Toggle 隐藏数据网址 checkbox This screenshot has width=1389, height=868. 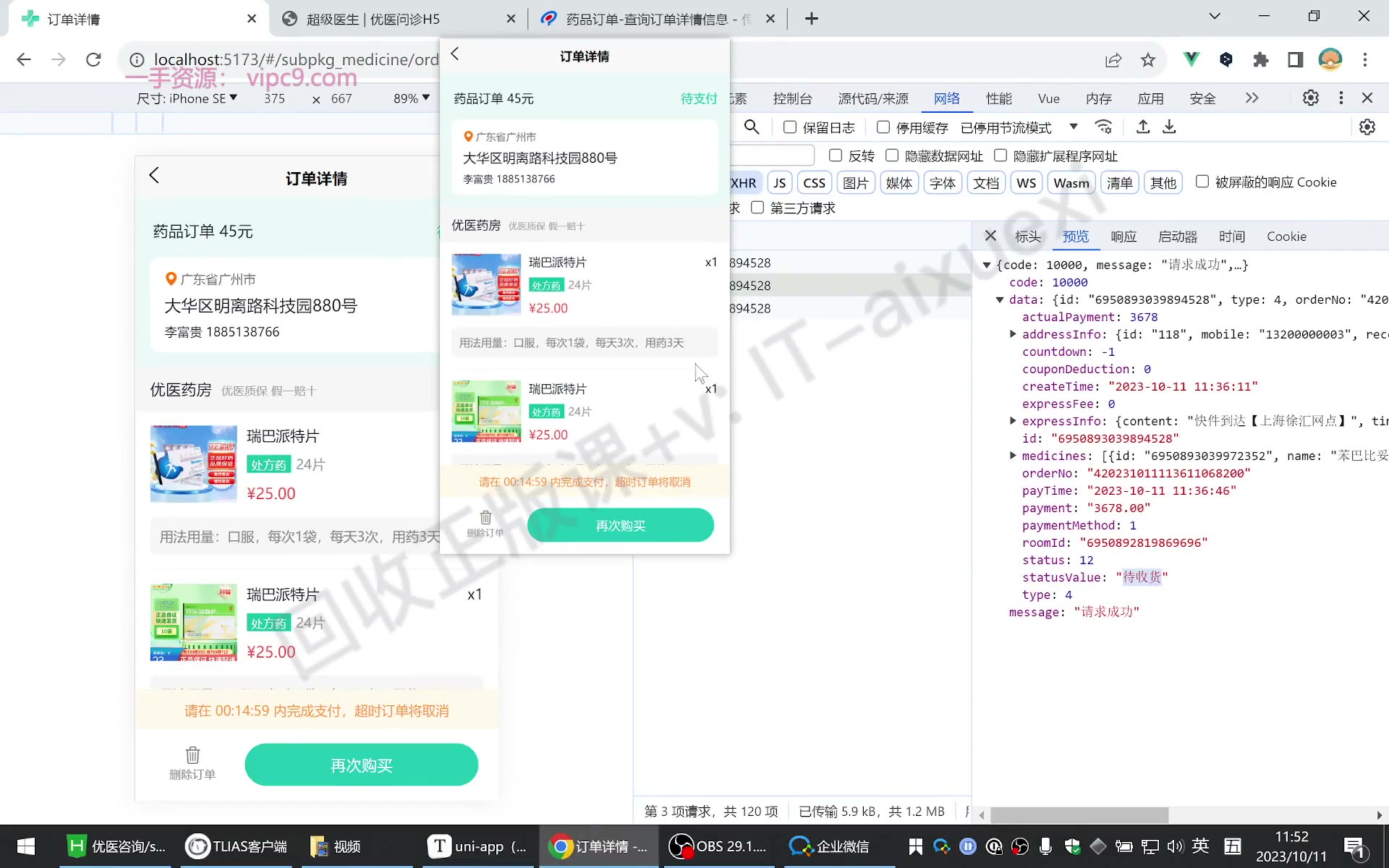(892, 156)
